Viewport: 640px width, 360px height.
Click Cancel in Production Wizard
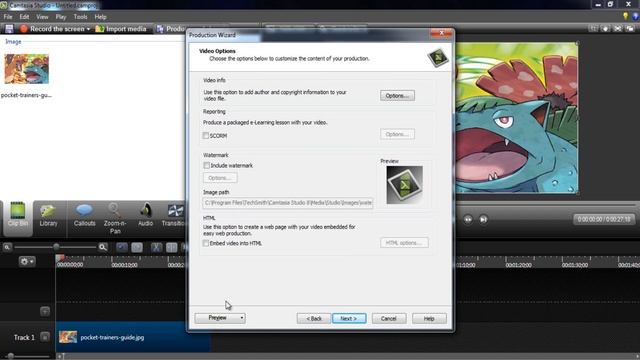click(x=389, y=318)
